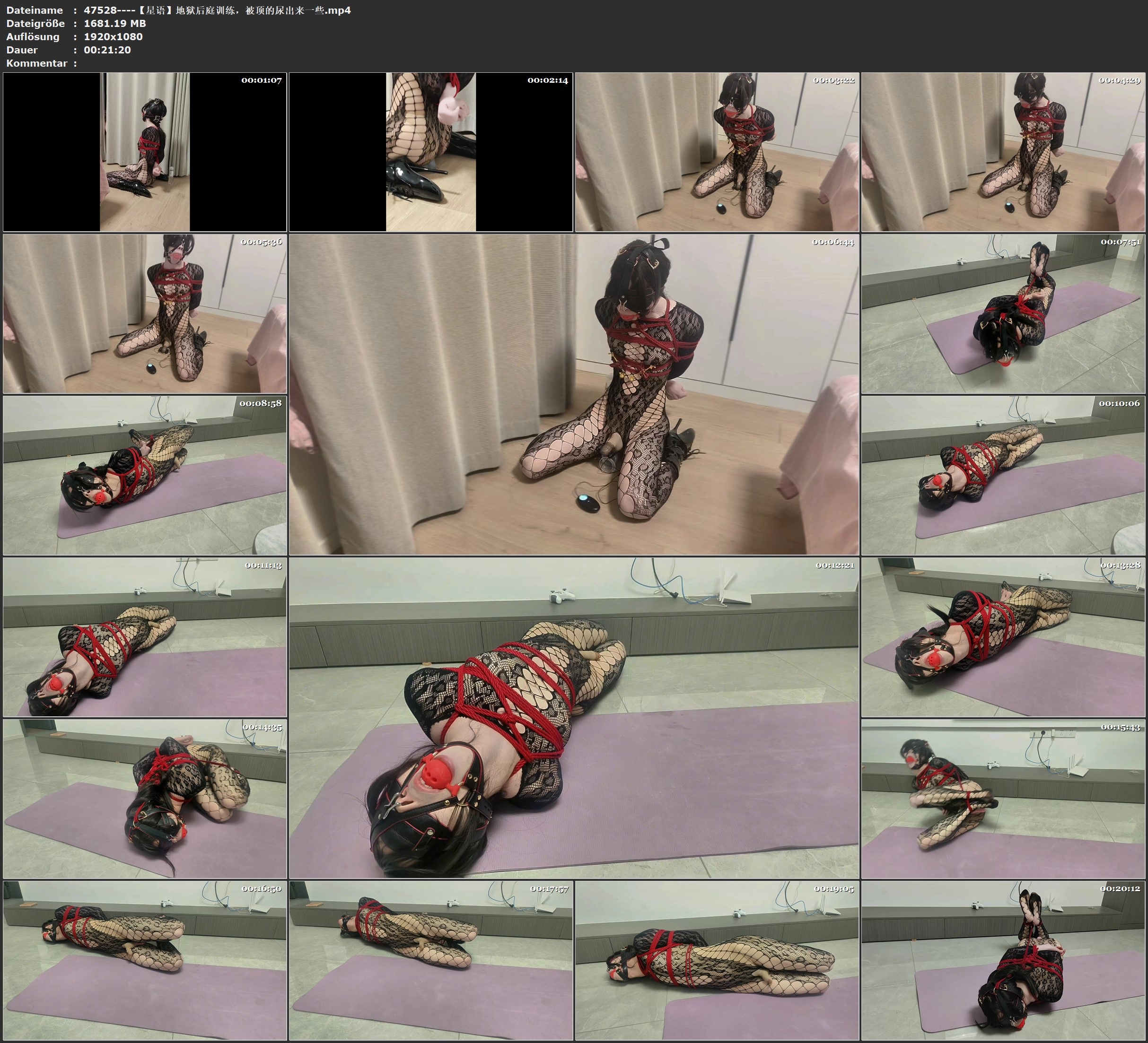Viewport: 1148px width, 1043px height.
Task: Click the thumbnail marked 00:10:06
Action: pyautogui.click(x=1003, y=475)
